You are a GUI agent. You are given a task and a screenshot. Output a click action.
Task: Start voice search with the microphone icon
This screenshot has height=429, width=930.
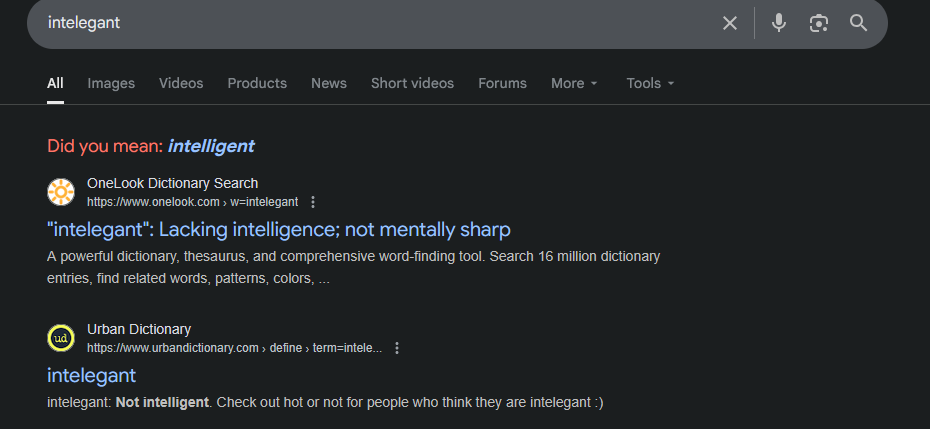[x=779, y=23]
